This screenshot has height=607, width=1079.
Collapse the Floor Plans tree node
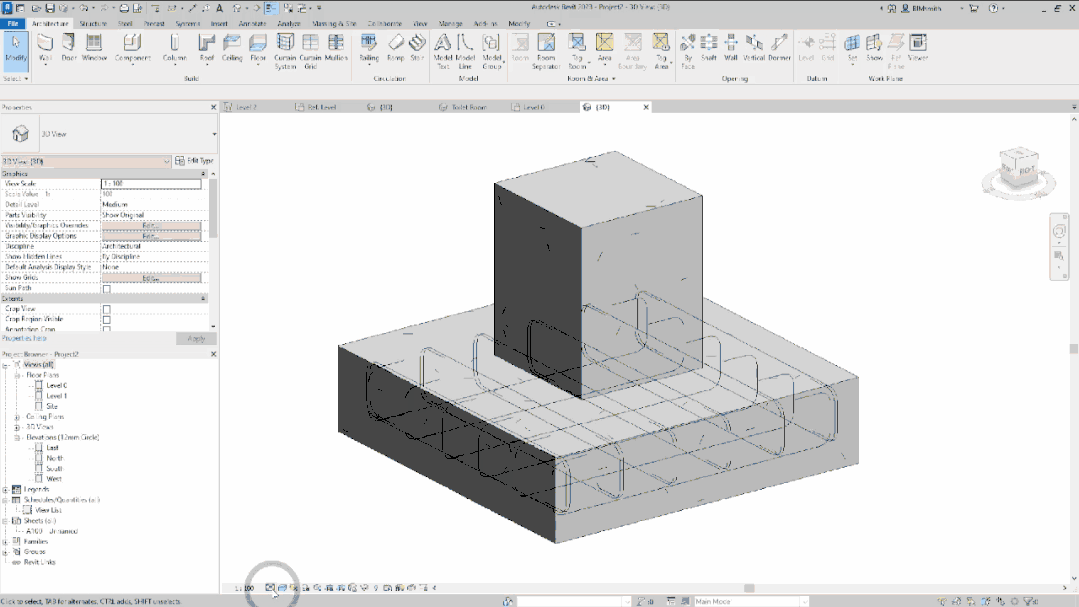click(x=17, y=375)
